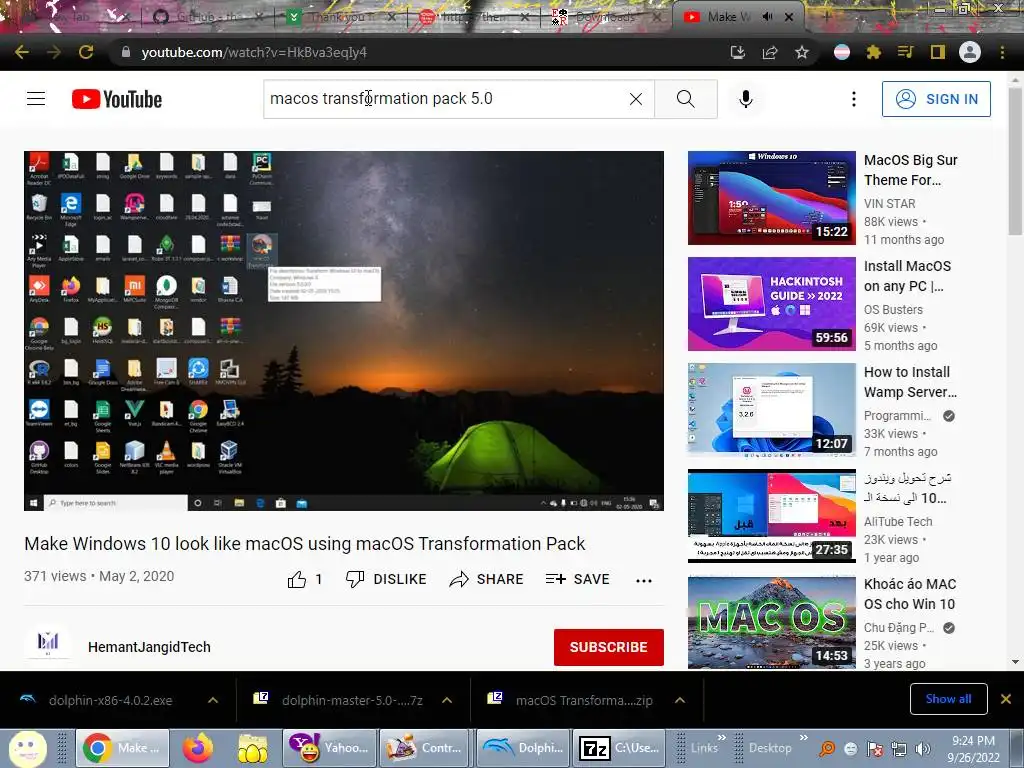Click the video title text
The height and width of the screenshot is (768, 1024).
pos(304,543)
